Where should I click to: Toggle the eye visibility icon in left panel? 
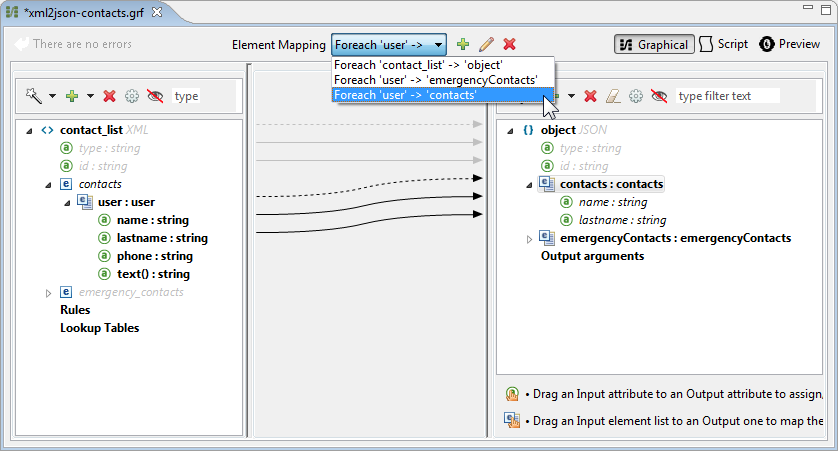pyautogui.click(x=155, y=96)
